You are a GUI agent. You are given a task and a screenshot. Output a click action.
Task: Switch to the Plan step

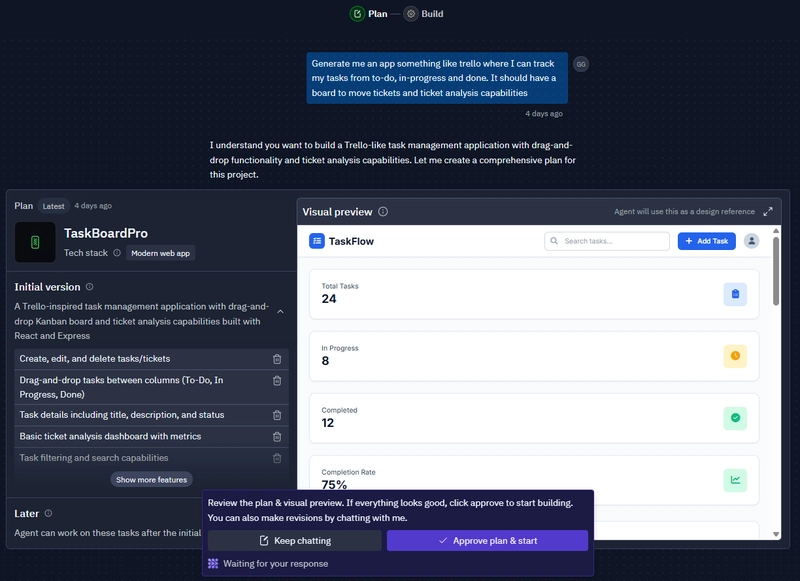369,14
